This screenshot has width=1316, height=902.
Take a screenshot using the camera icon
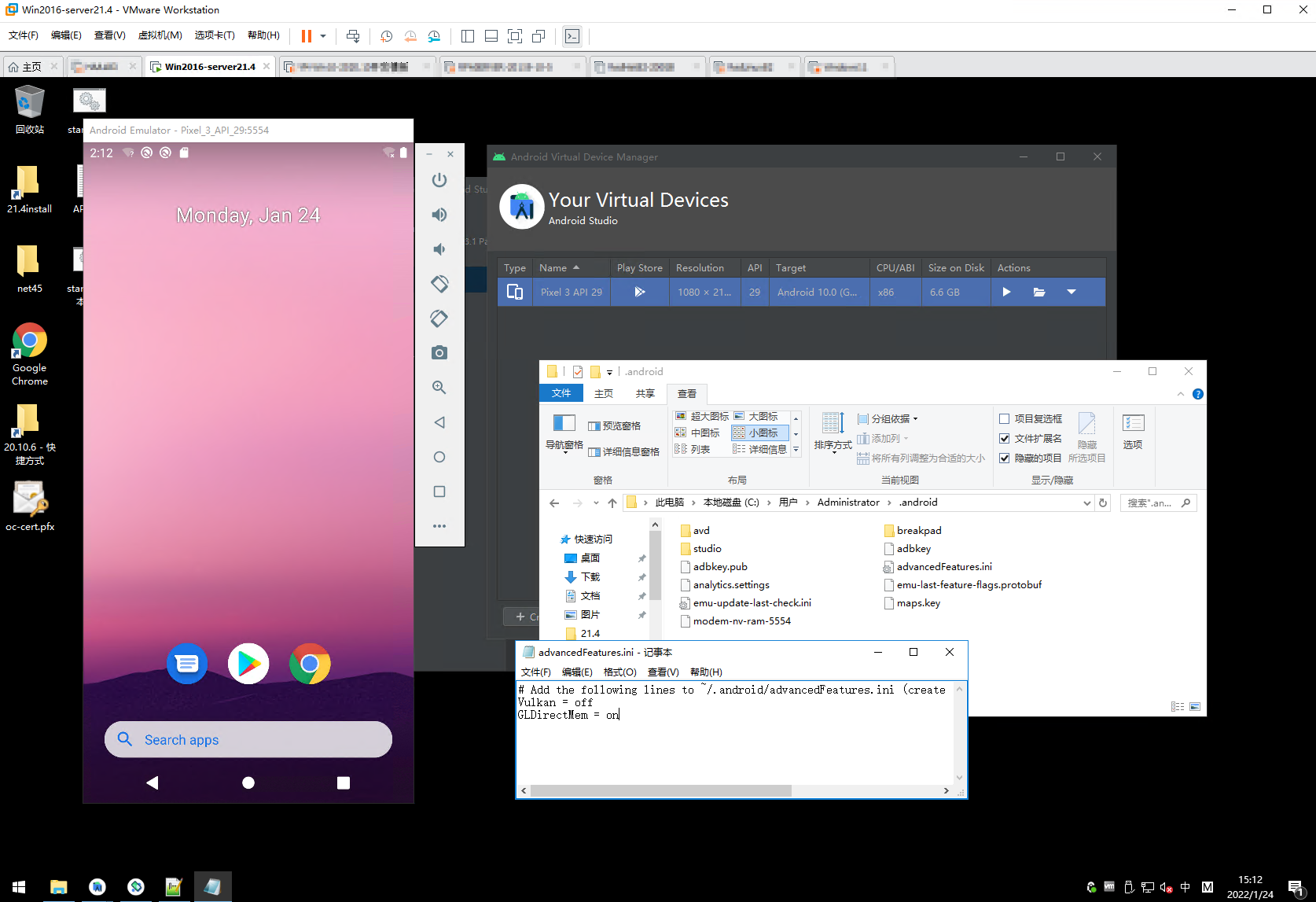439,352
